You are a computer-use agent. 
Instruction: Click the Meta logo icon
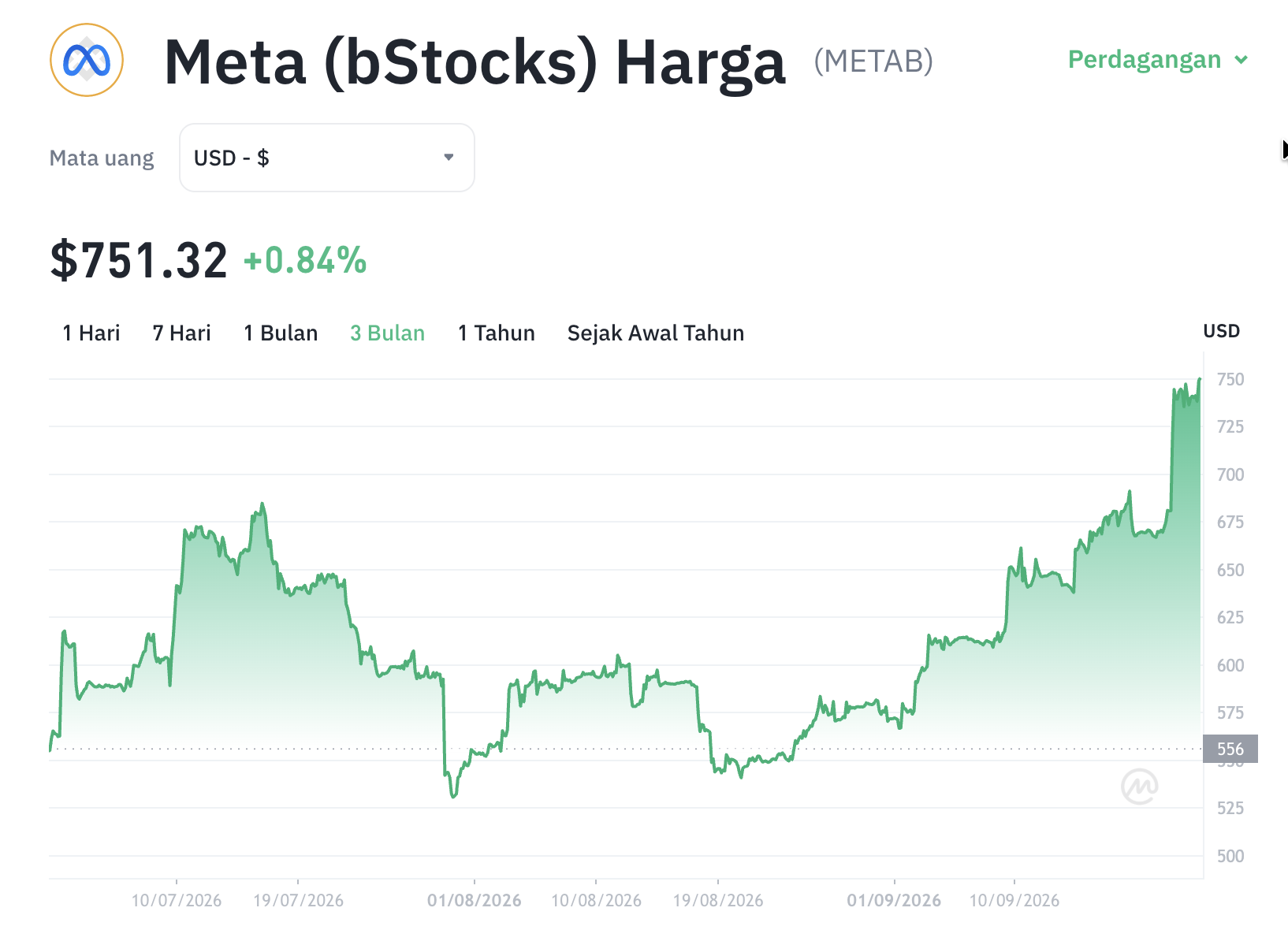tap(87, 60)
